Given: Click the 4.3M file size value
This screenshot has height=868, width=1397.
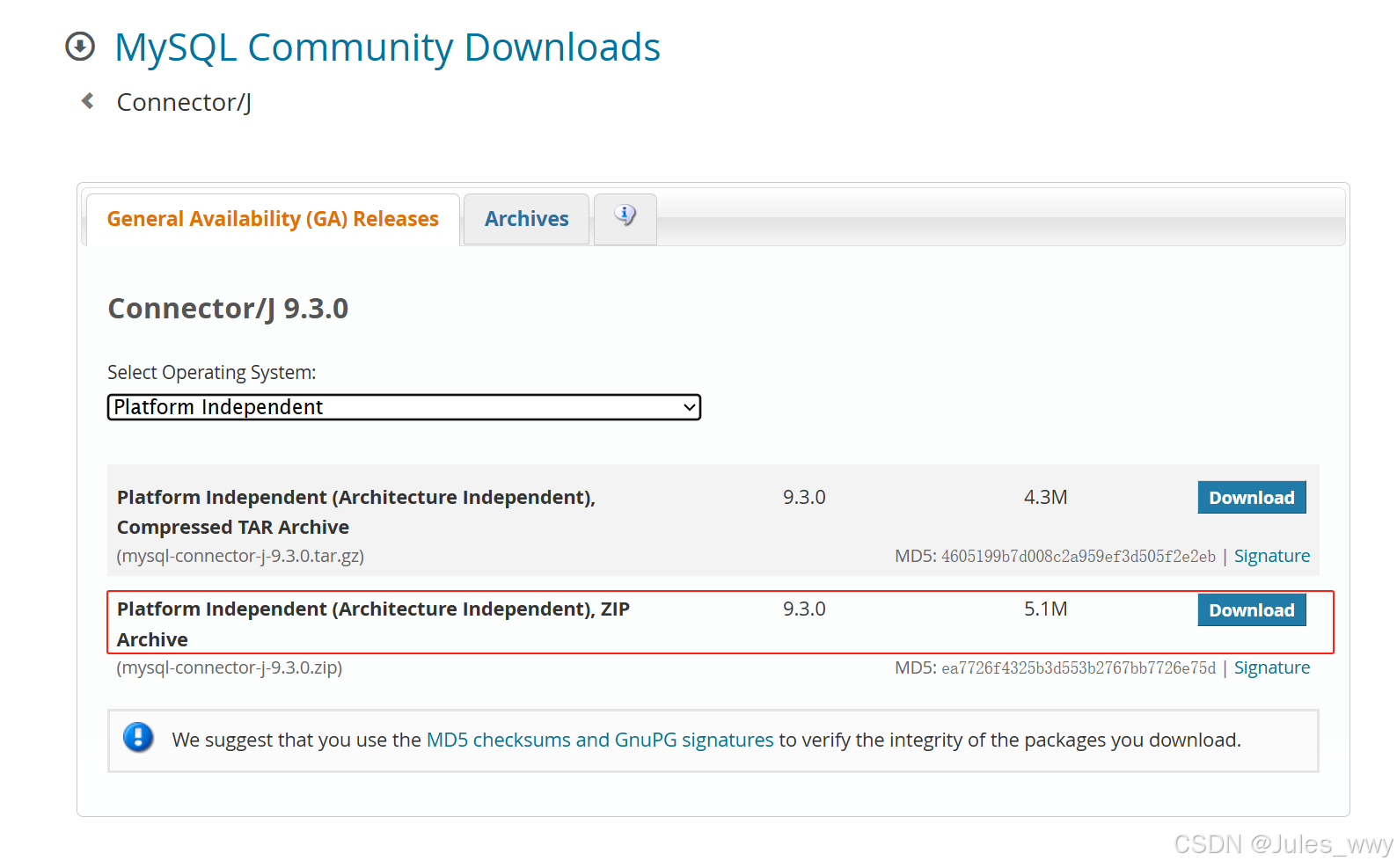Looking at the screenshot, I should (1045, 497).
